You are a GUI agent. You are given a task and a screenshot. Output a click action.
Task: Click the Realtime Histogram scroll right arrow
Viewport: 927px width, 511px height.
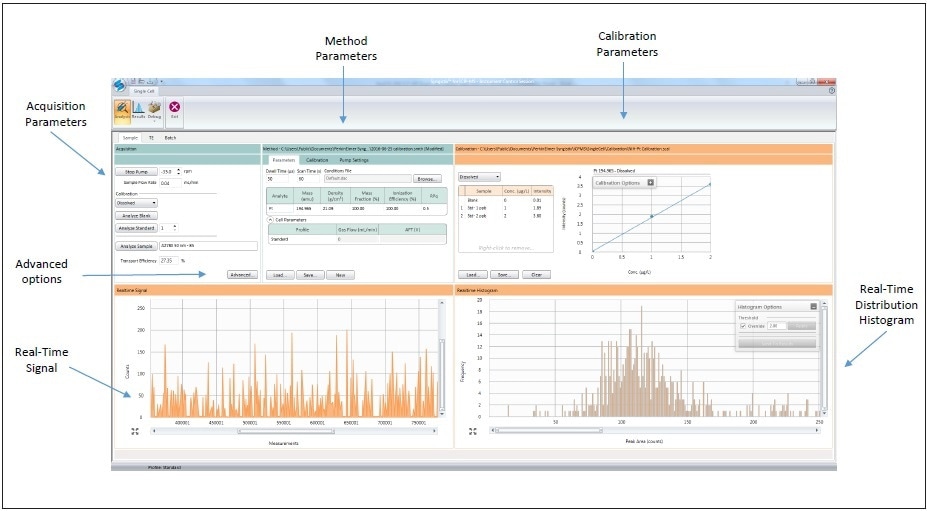click(x=818, y=431)
